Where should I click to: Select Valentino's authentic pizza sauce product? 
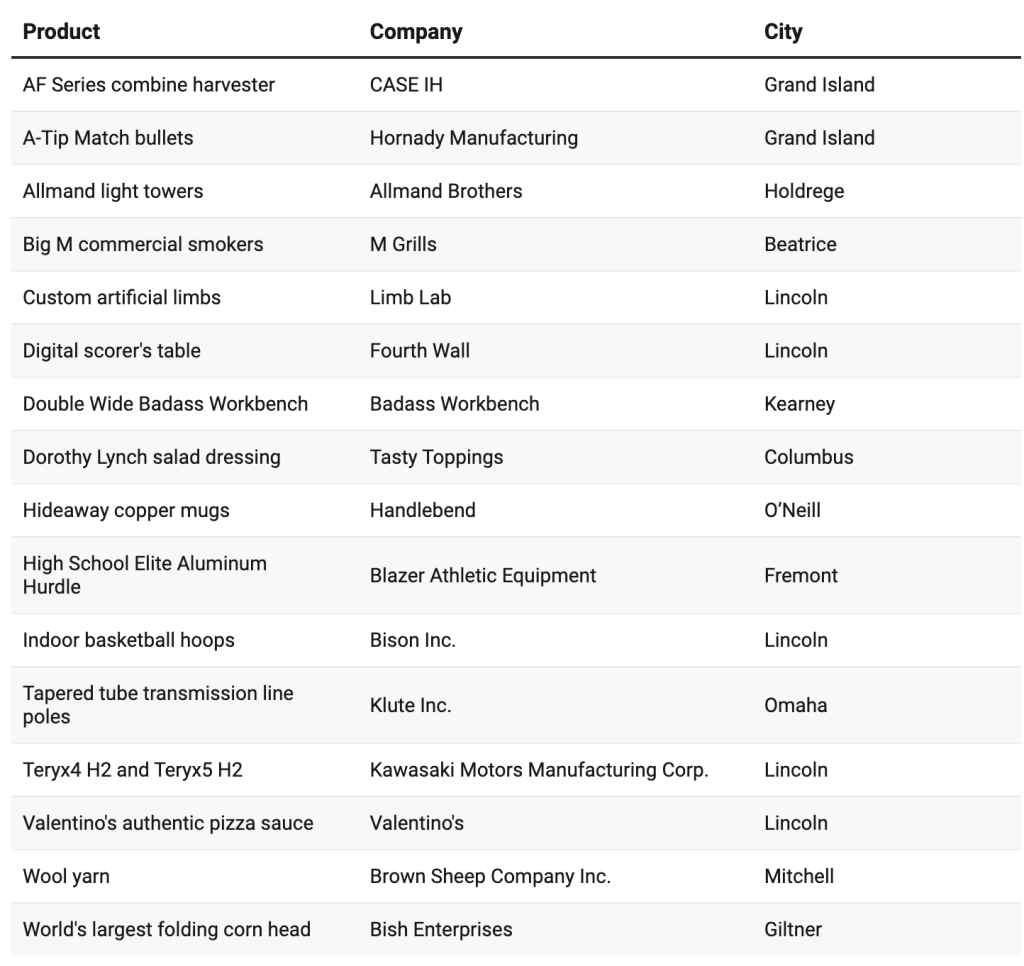(x=168, y=823)
